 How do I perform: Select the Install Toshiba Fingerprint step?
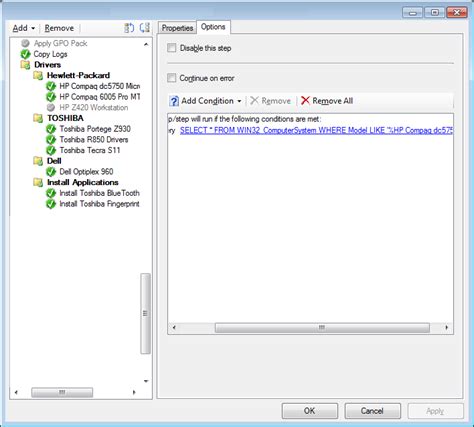(x=99, y=204)
